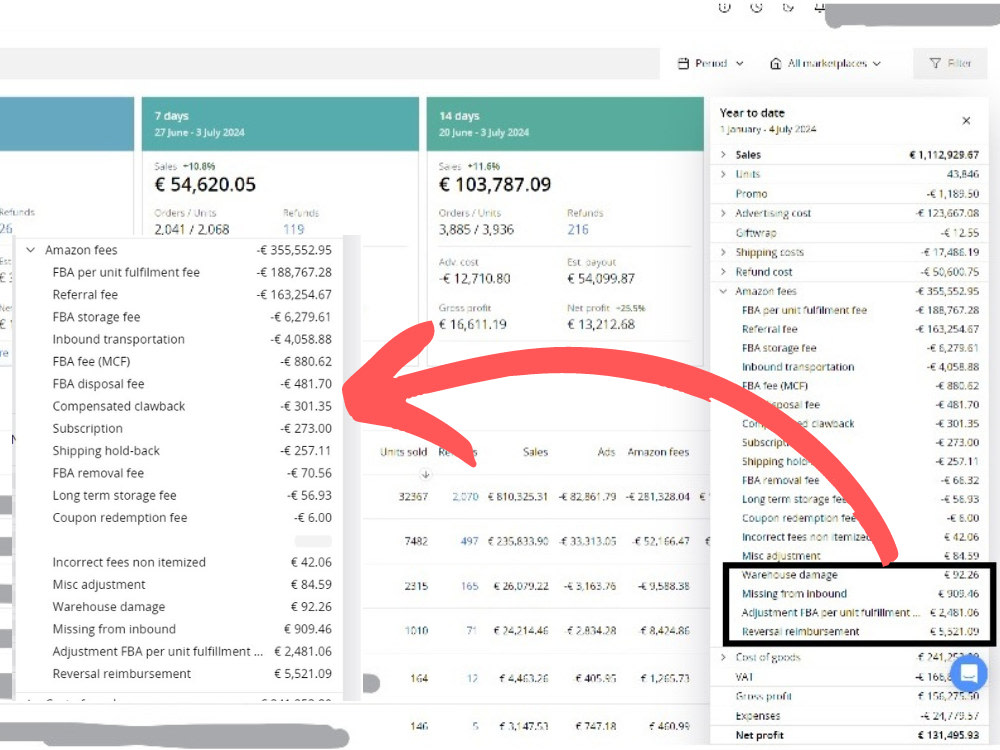Click the Expenses row in Year to date
The height and width of the screenshot is (750, 1000).
click(x=849, y=716)
